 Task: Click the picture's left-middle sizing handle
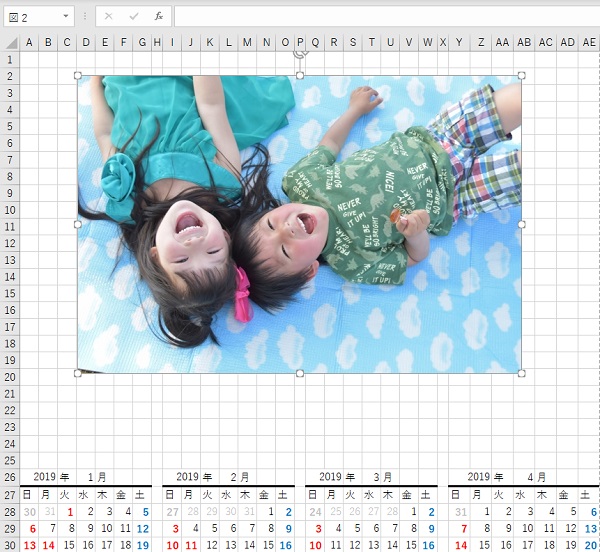[x=78, y=225]
